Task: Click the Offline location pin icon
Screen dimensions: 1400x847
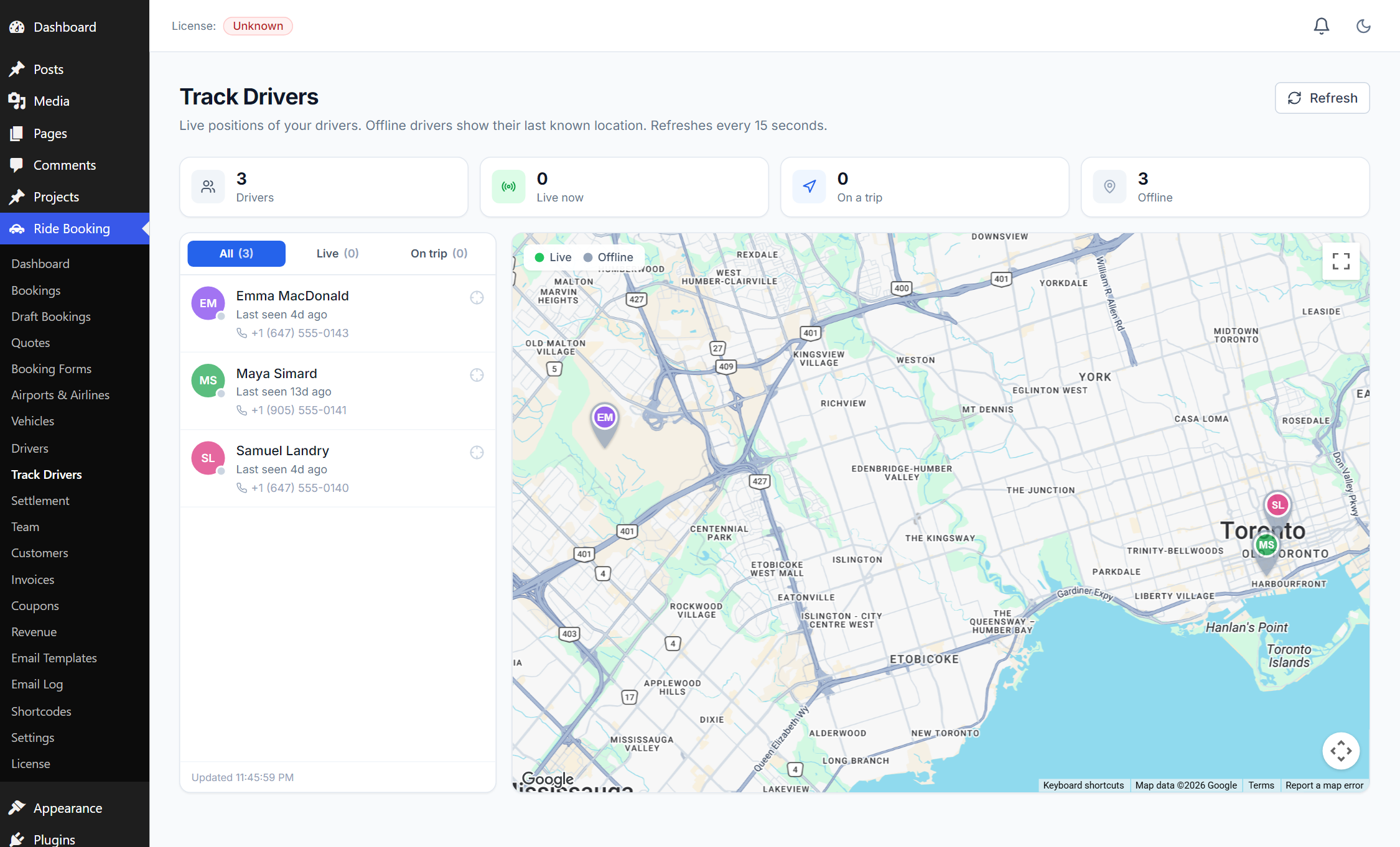Action: pos(1109,187)
